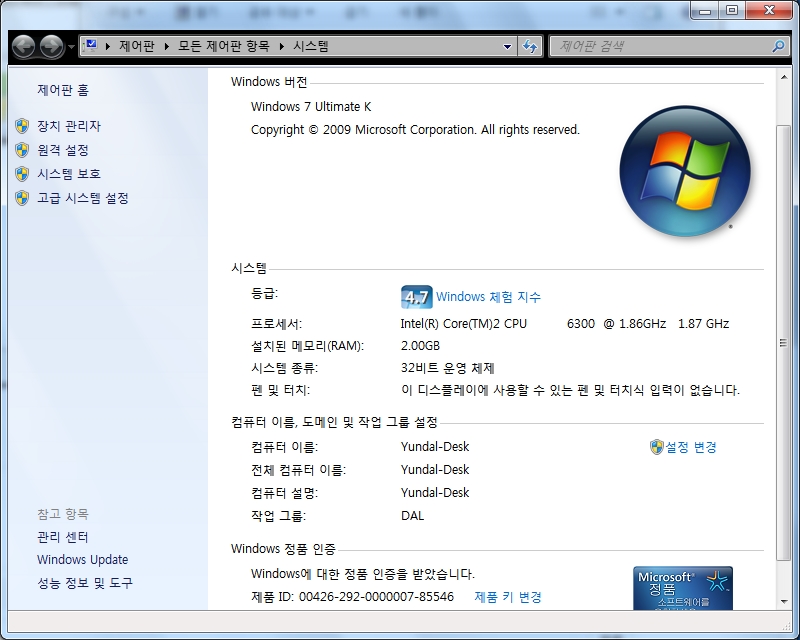Click the scrollbar down arrow
The width and height of the screenshot is (800, 640).
(784, 602)
